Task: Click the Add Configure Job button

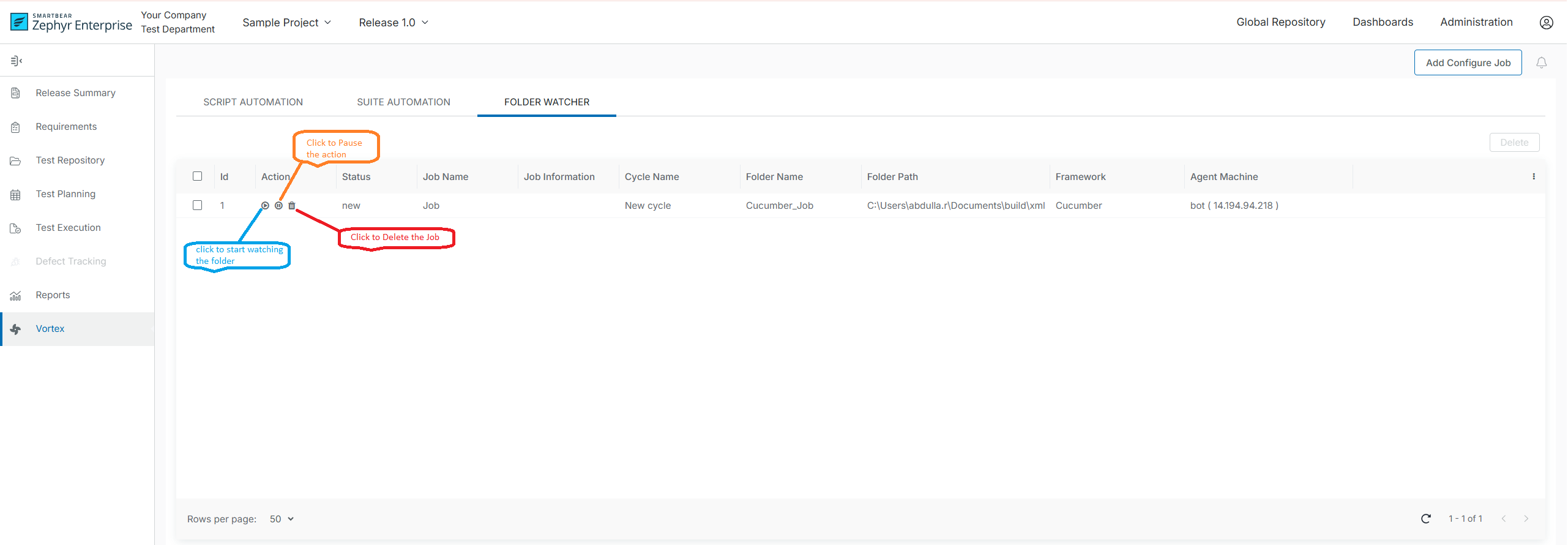Action: coord(1467,62)
